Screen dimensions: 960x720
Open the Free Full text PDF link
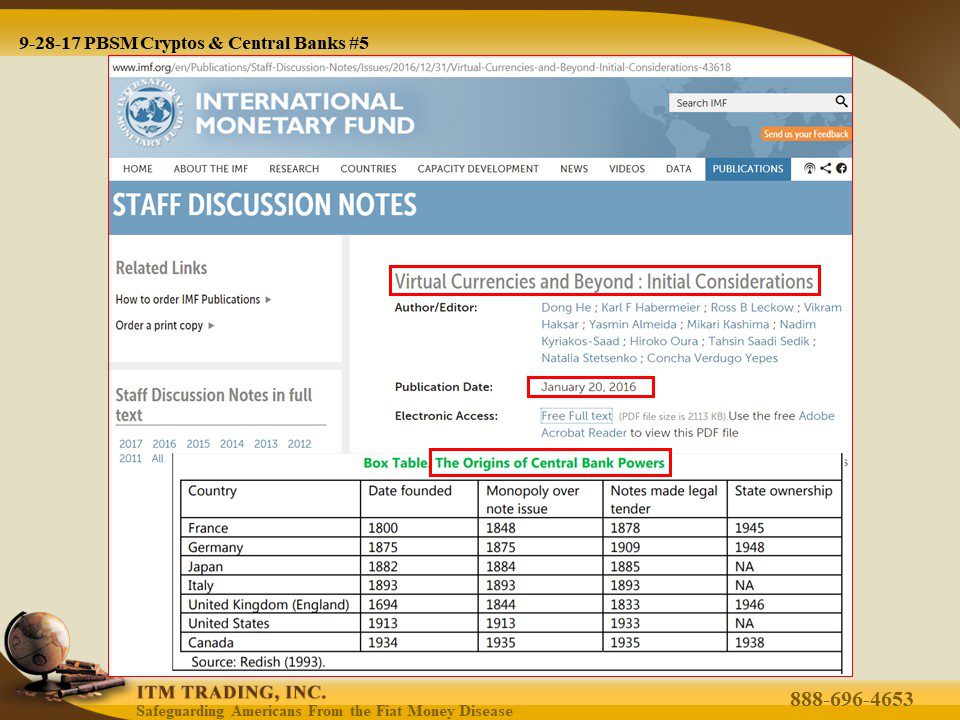click(577, 416)
